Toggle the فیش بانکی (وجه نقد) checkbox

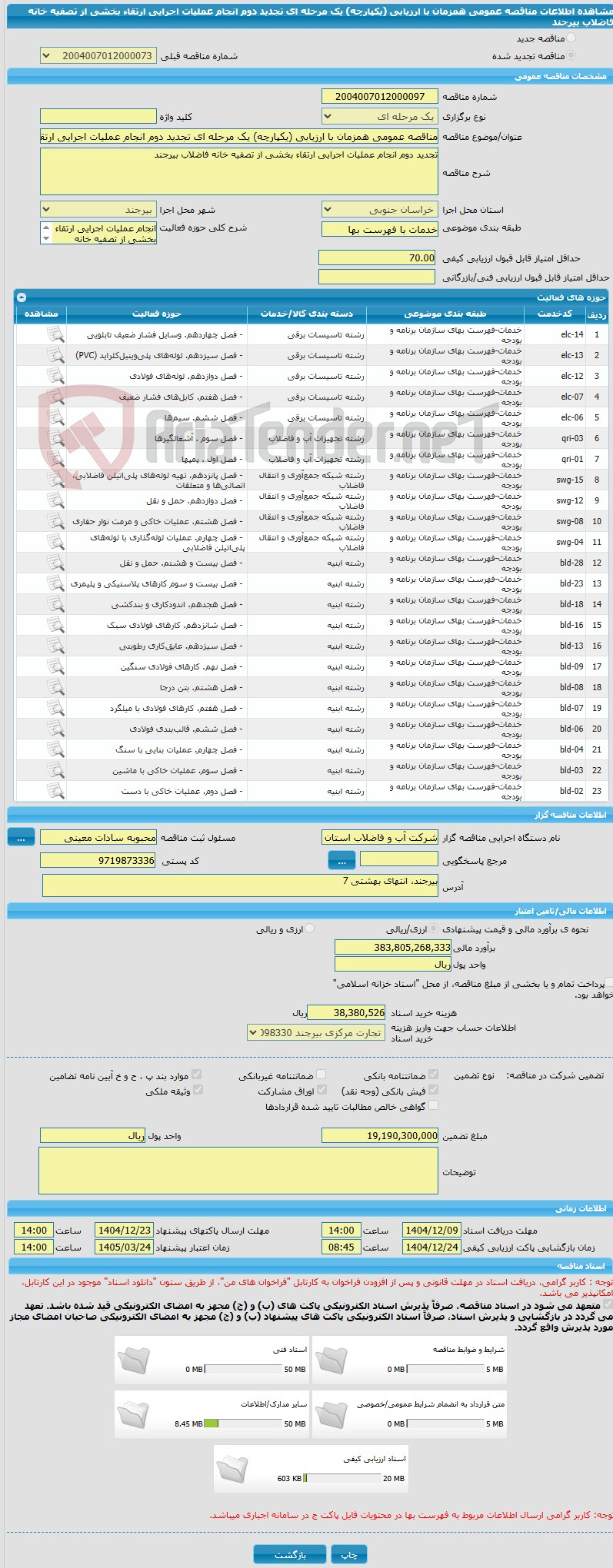[433, 1090]
